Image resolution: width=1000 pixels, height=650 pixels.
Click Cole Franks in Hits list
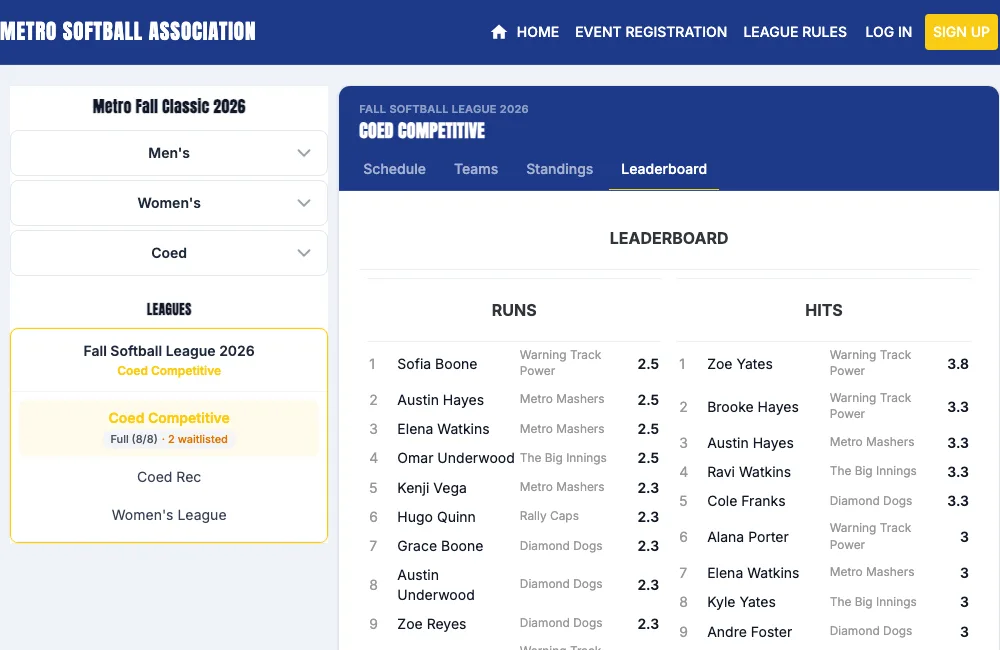coord(746,501)
